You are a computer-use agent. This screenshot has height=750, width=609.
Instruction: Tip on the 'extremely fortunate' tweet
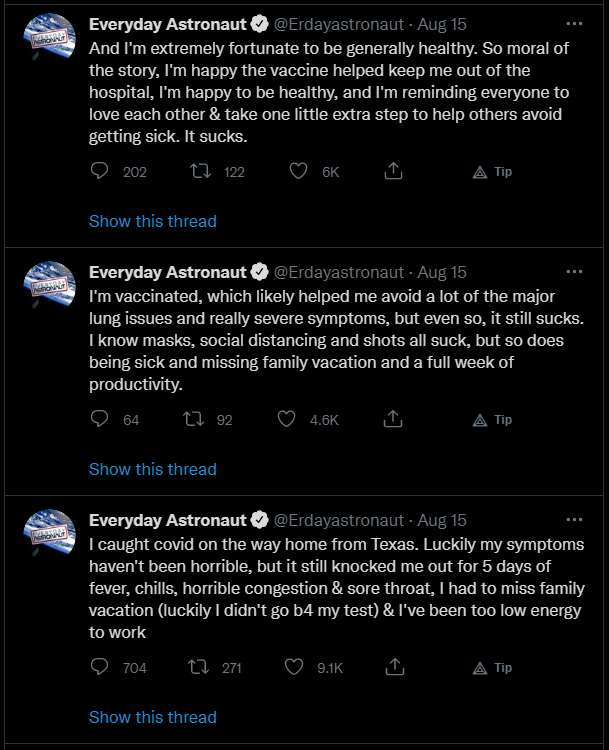[x=492, y=172]
